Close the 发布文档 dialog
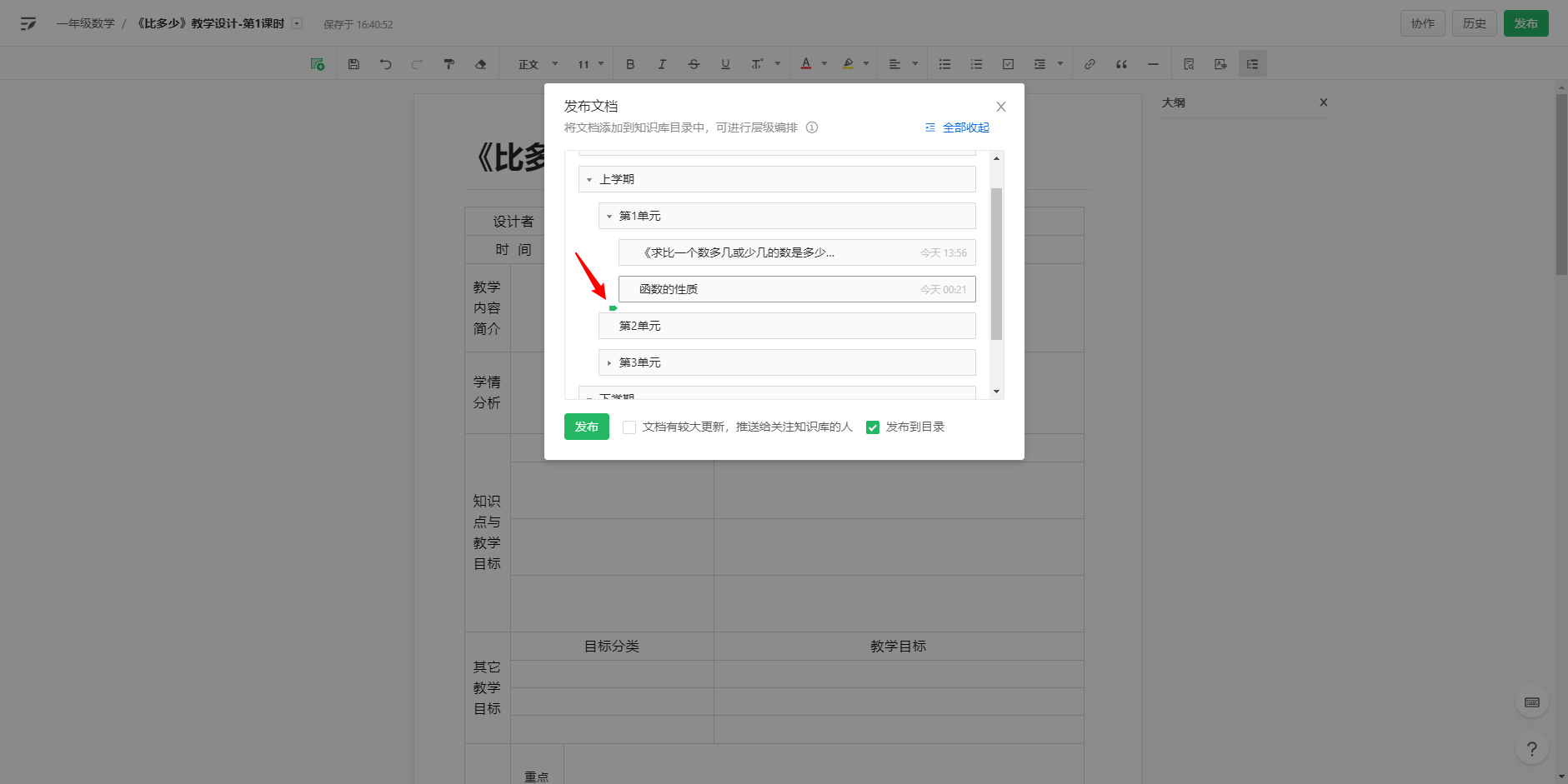This screenshot has width=1568, height=784. click(x=1001, y=107)
